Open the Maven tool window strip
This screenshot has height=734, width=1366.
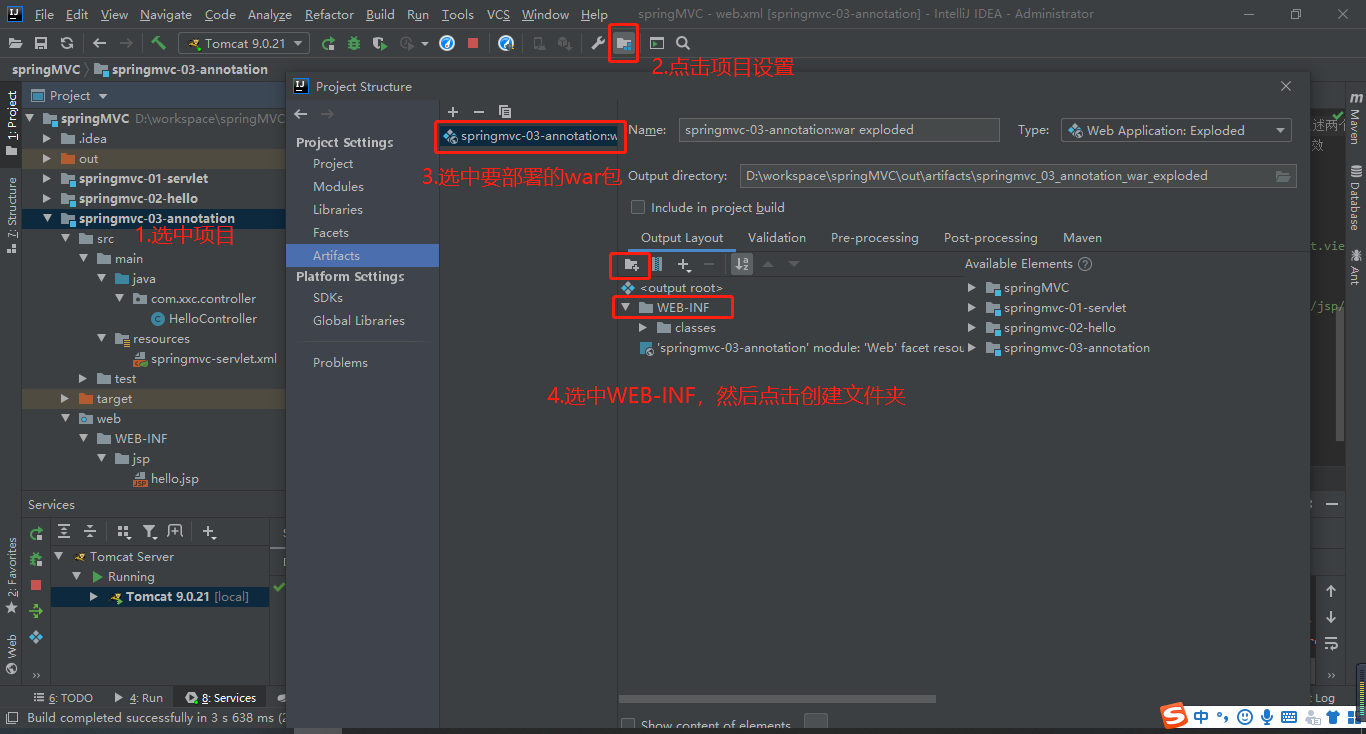tap(1356, 119)
